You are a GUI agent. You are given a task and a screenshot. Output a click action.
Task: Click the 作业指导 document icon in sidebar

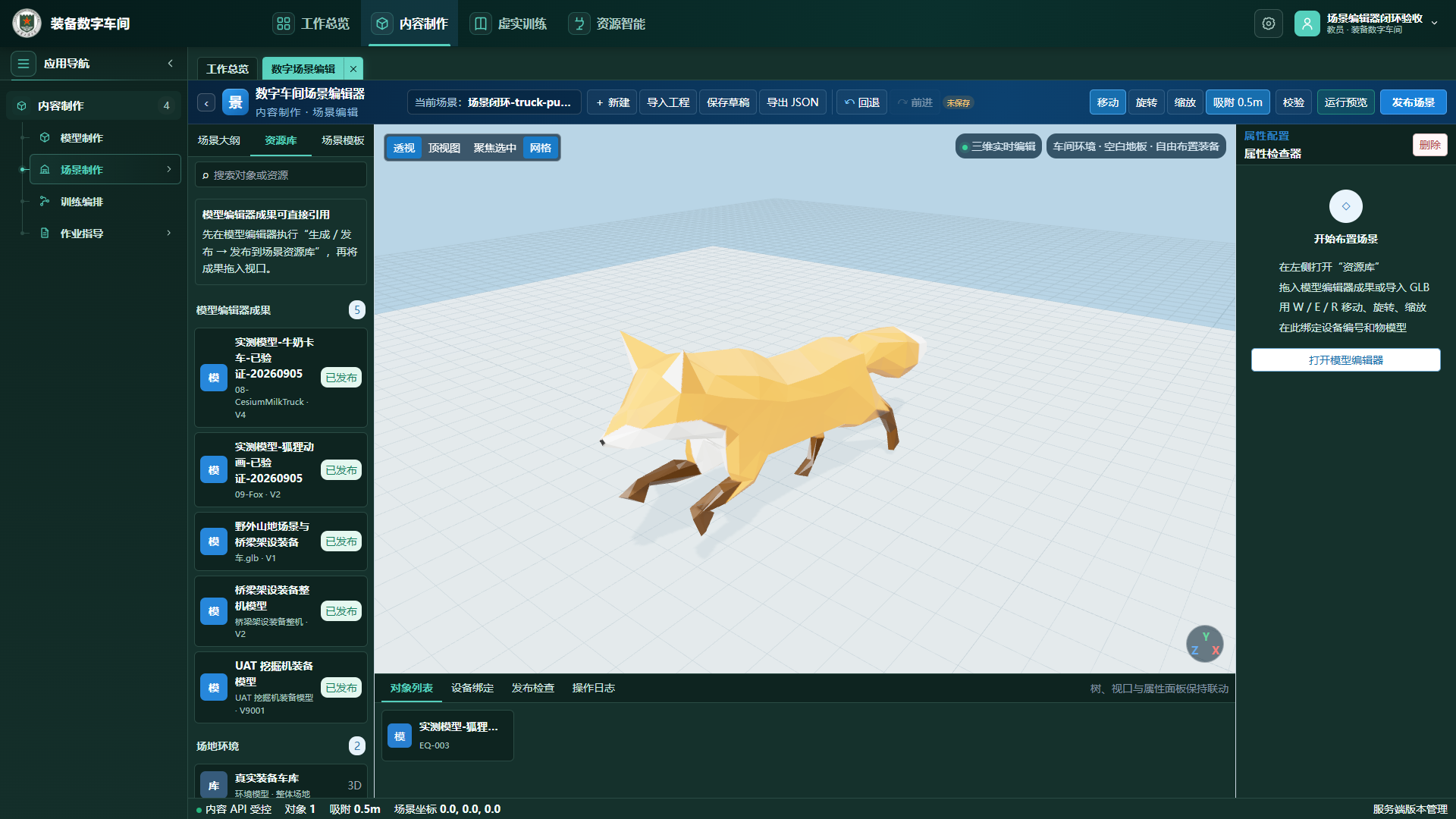click(45, 234)
